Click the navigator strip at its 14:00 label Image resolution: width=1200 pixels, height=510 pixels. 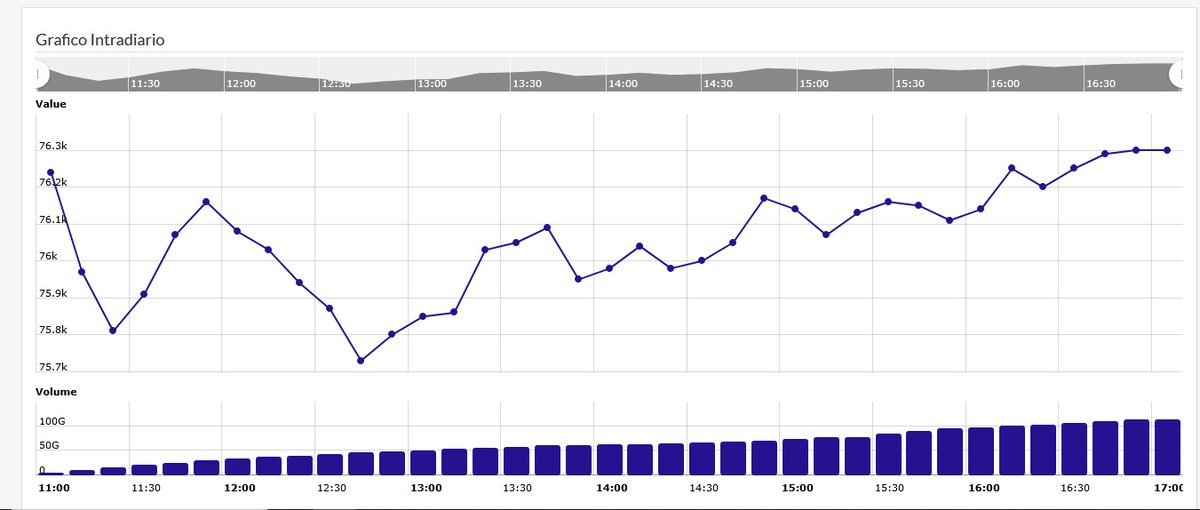tap(622, 84)
